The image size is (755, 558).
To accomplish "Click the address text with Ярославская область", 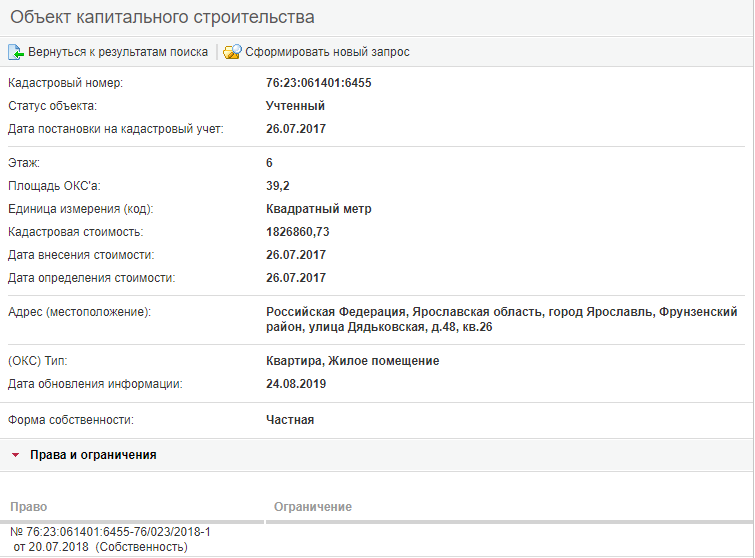I will [x=501, y=320].
